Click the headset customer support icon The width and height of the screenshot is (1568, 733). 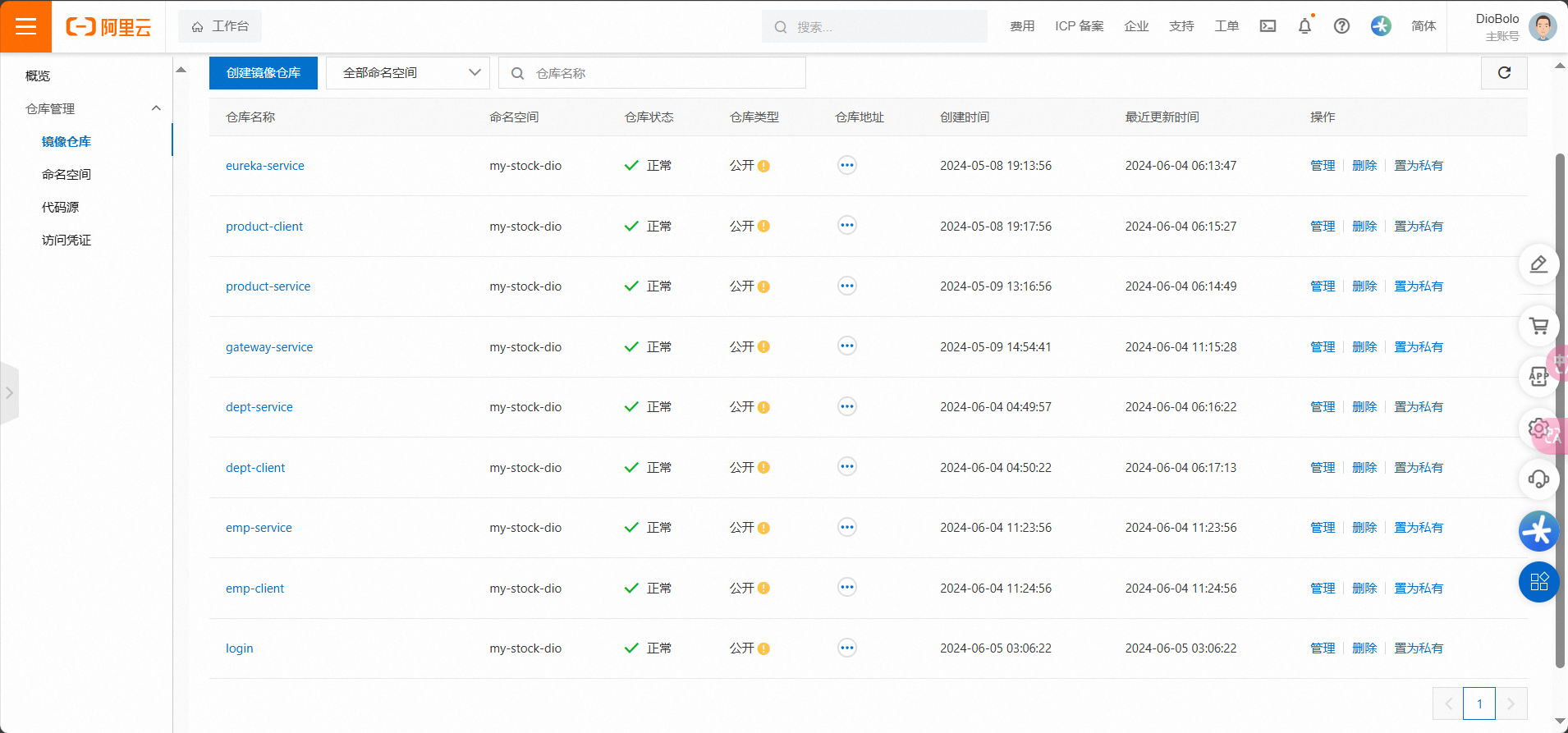pyautogui.click(x=1538, y=479)
